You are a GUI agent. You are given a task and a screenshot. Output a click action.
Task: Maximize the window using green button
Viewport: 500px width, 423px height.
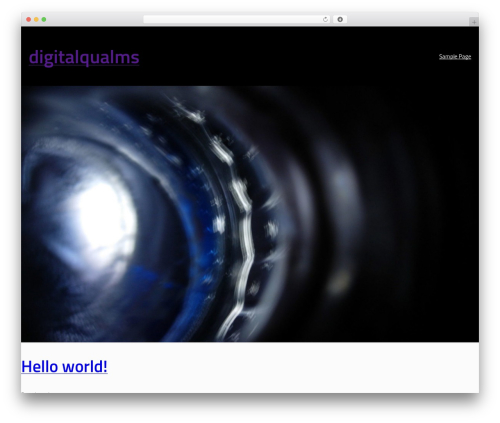[44, 20]
